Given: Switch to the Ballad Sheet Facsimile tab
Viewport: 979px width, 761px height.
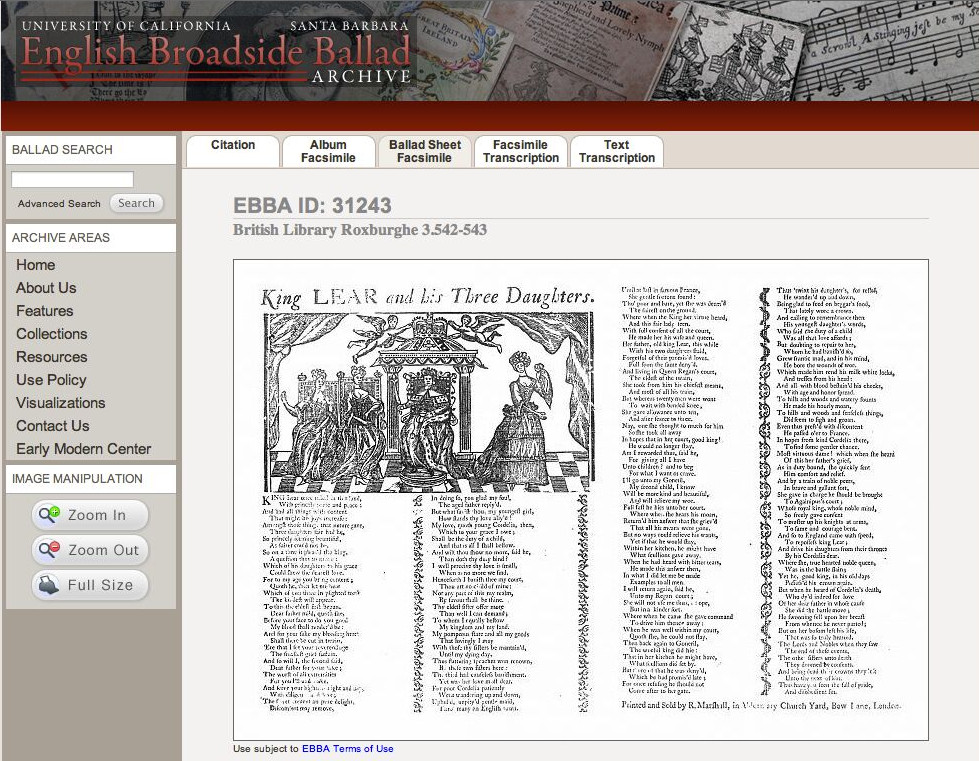Looking at the screenshot, I should pos(425,151).
